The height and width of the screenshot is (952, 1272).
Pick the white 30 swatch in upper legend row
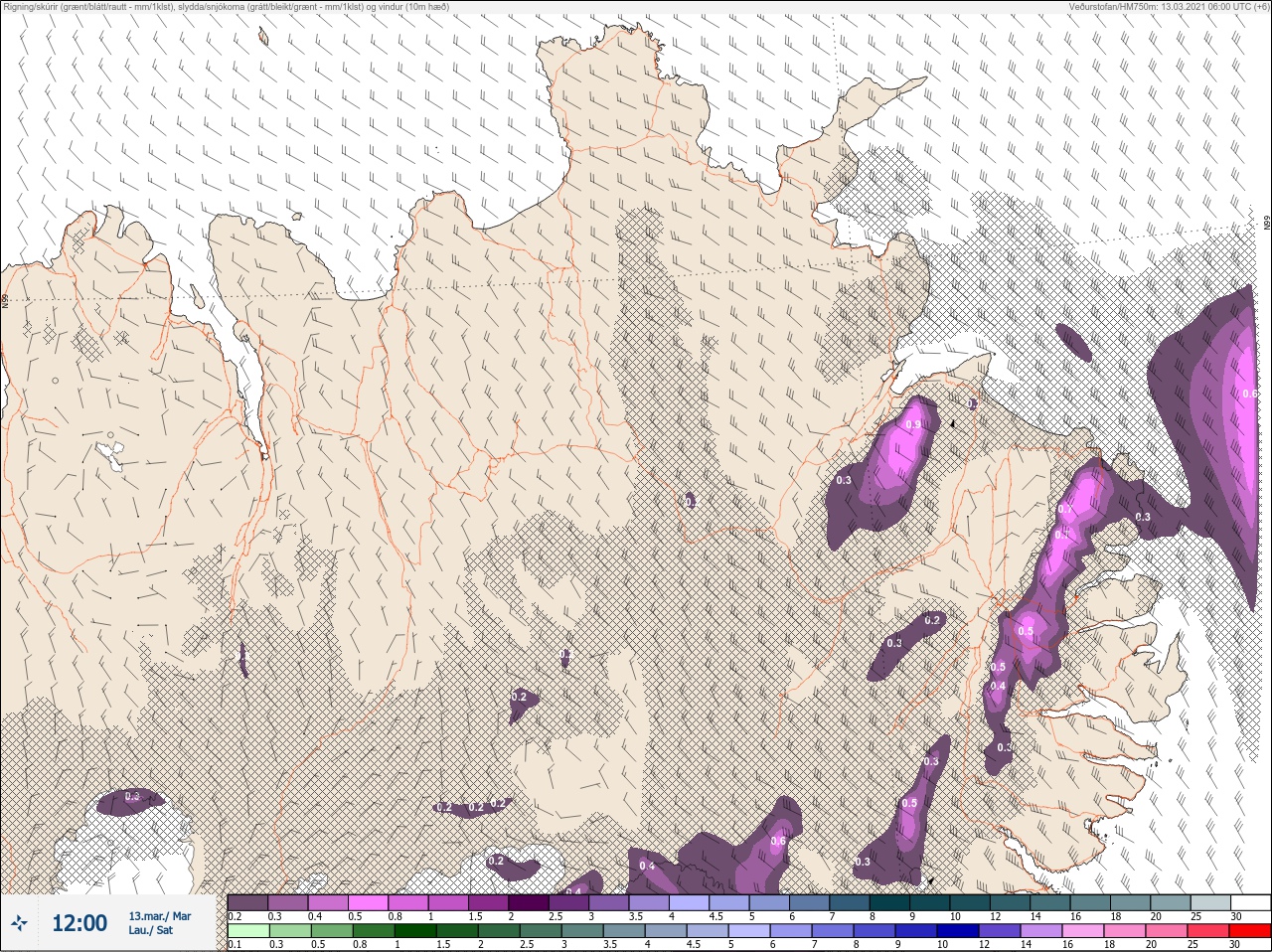point(1251,902)
